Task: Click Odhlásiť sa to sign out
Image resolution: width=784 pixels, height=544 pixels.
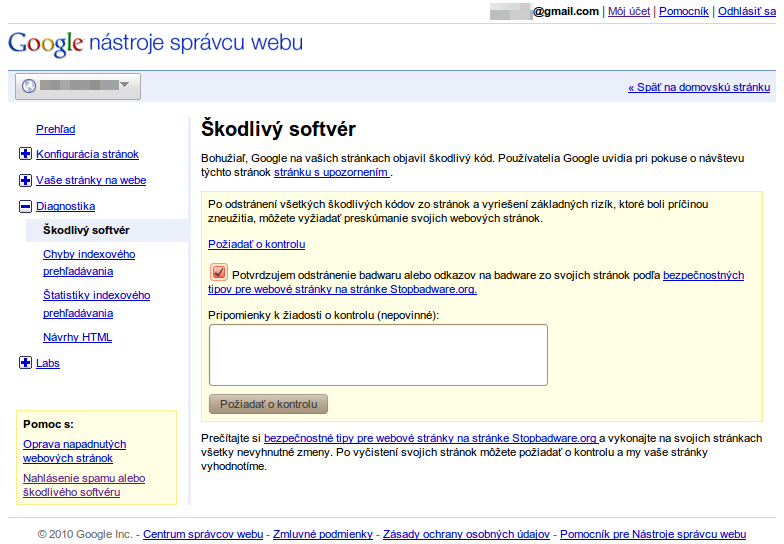Action: tap(746, 11)
